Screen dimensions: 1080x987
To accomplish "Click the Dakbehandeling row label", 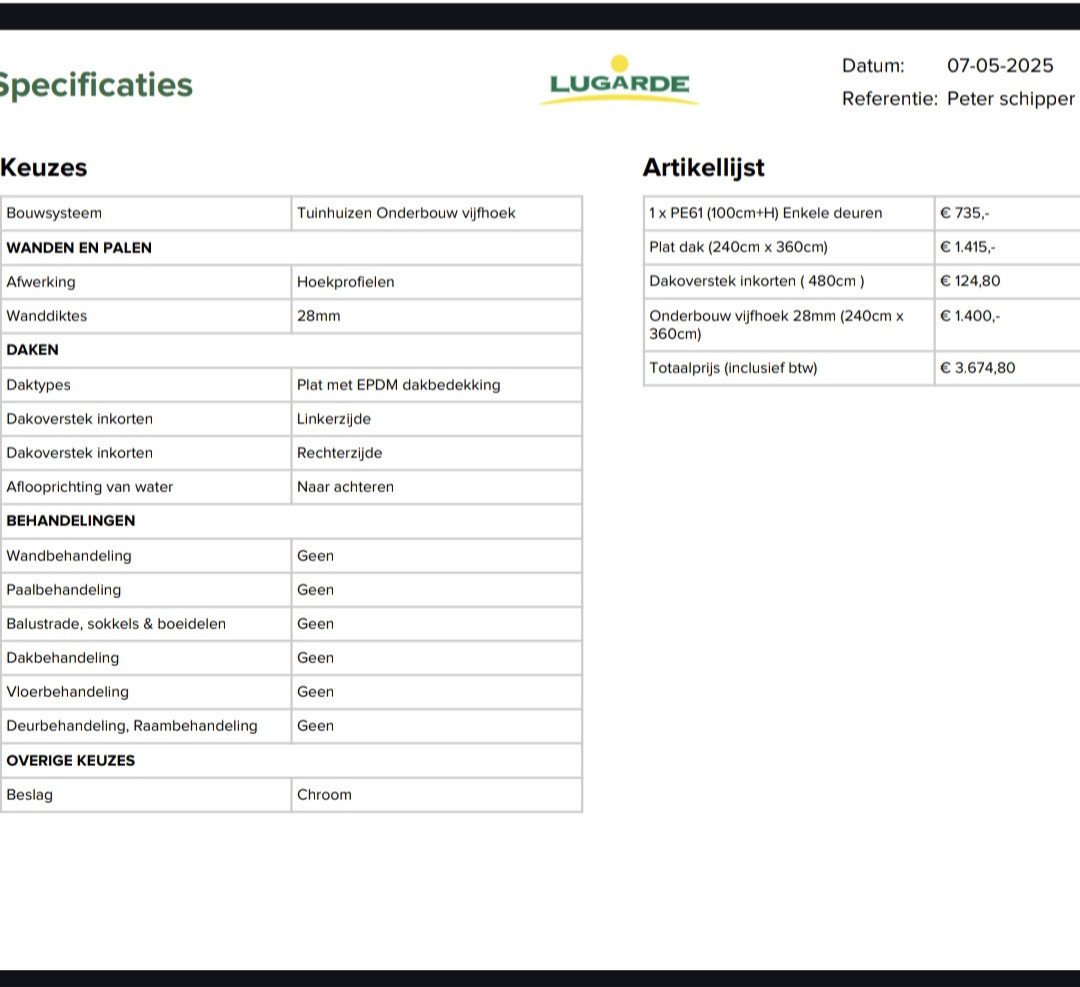I will pyautogui.click(x=62, y=658).
